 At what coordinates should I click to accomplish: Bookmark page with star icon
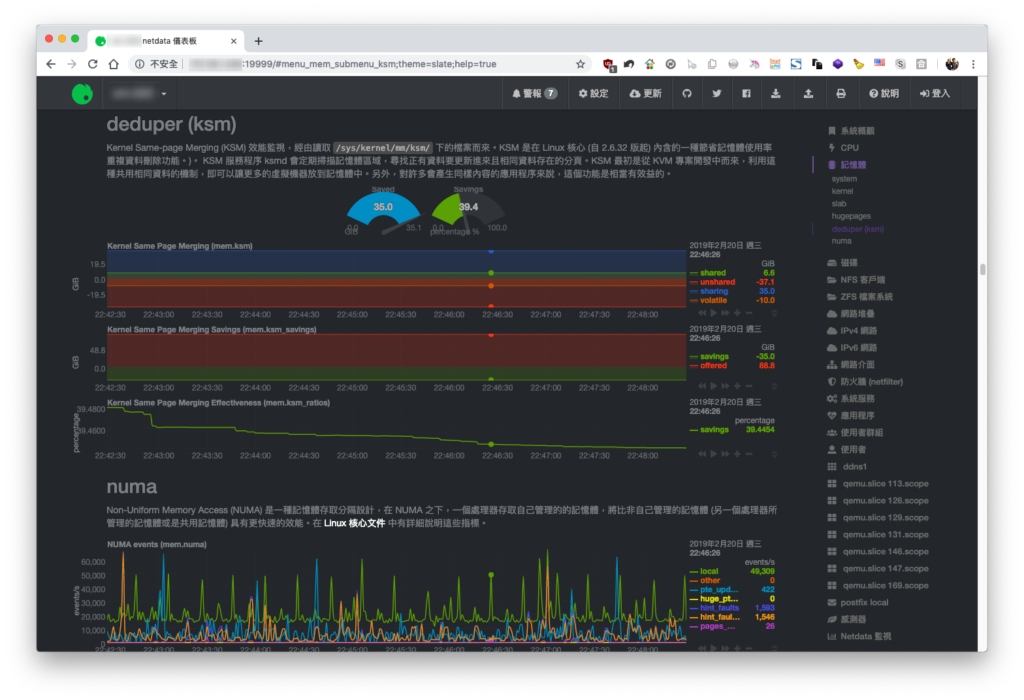point(580,64)
